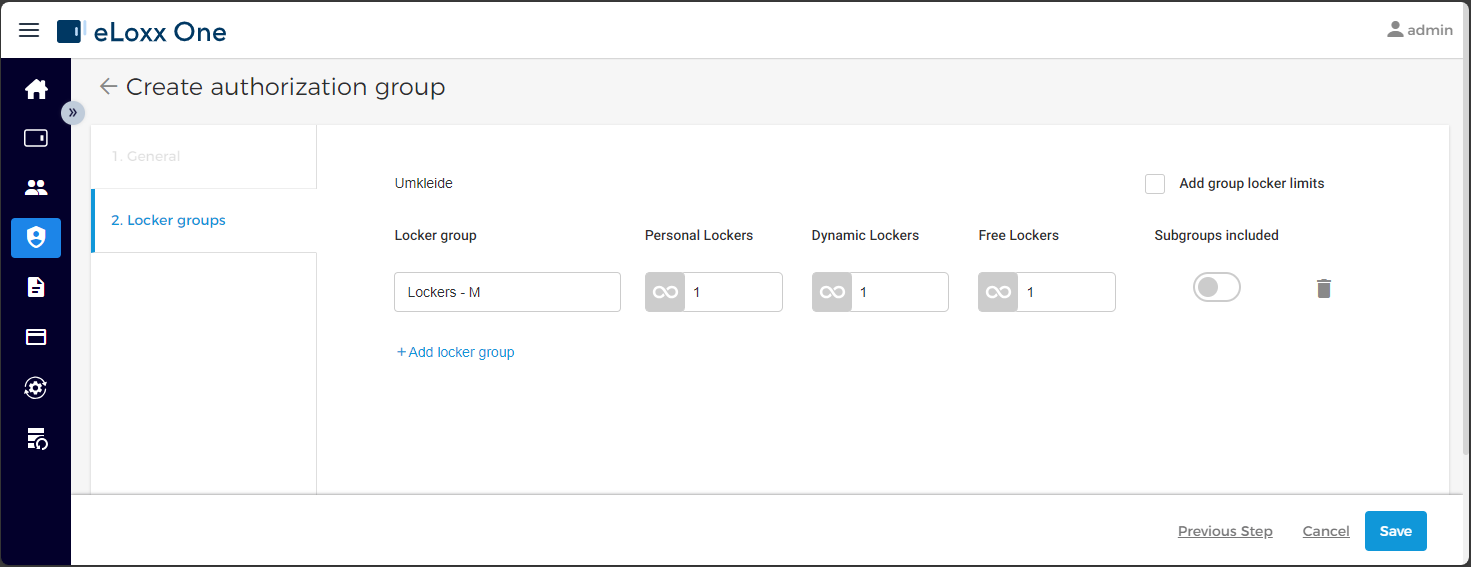Select the 2. Locker groups step

(x=204, y=220)
